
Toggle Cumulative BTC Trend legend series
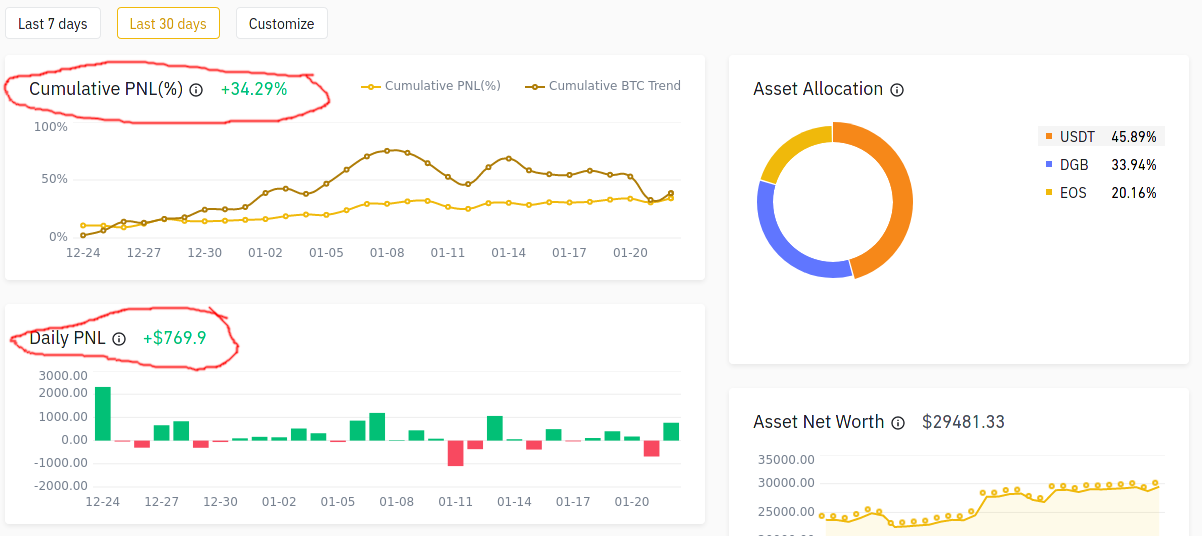(603, 86)
